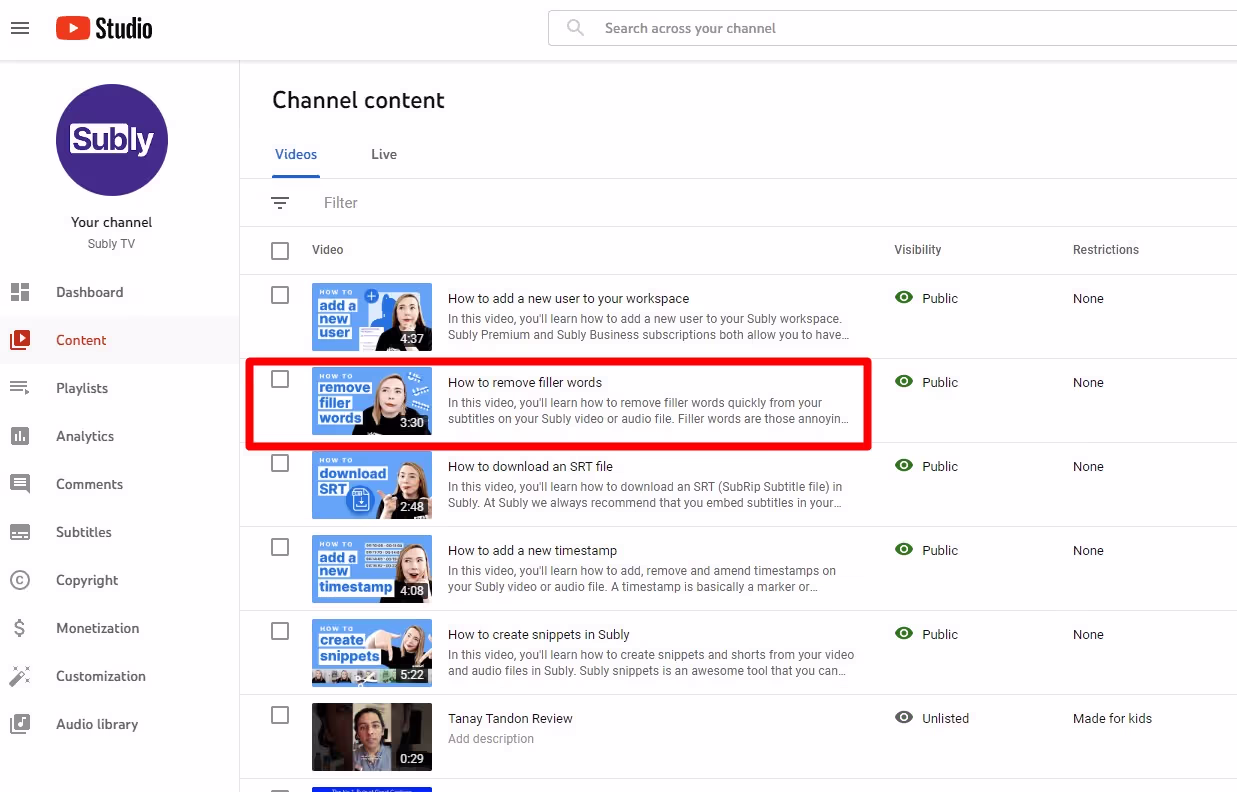Click 'Add description' under Tanay Tandon Review
The width and height of the screenshot is (1237, 792).
[x=491, y=739]
